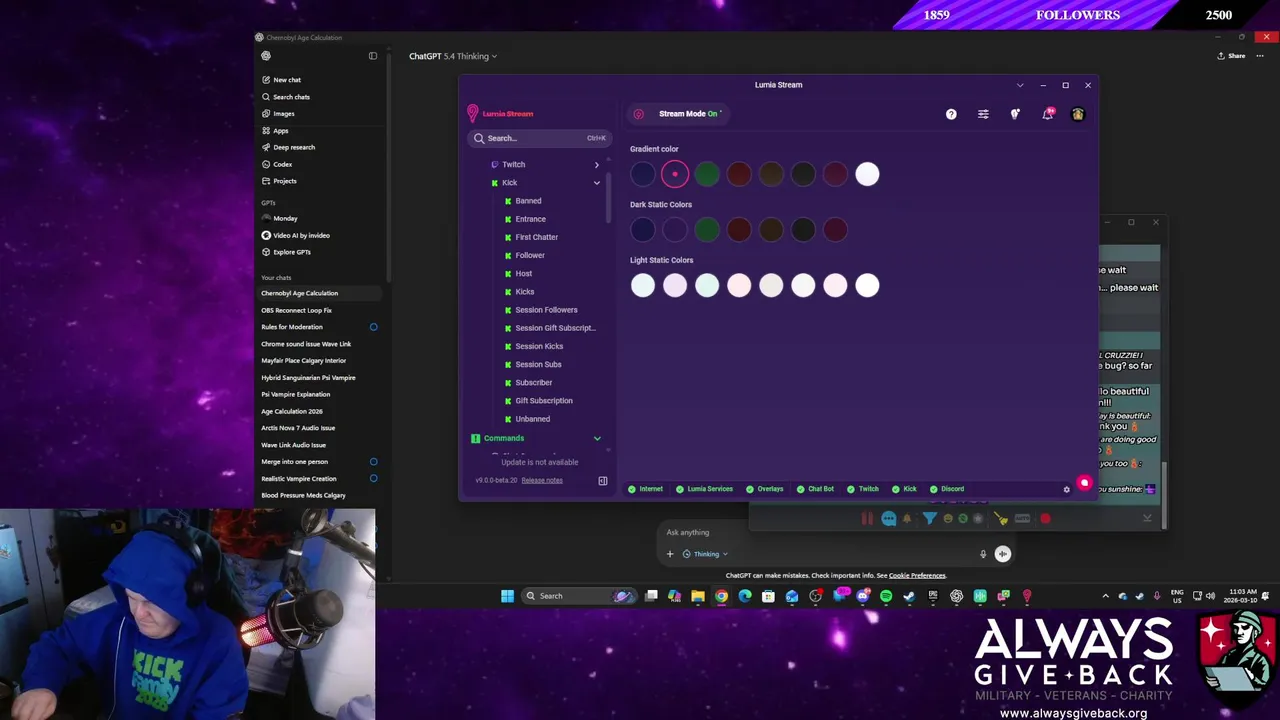Toggle the ChatGPT sidebar panel icon

point(373,56)
